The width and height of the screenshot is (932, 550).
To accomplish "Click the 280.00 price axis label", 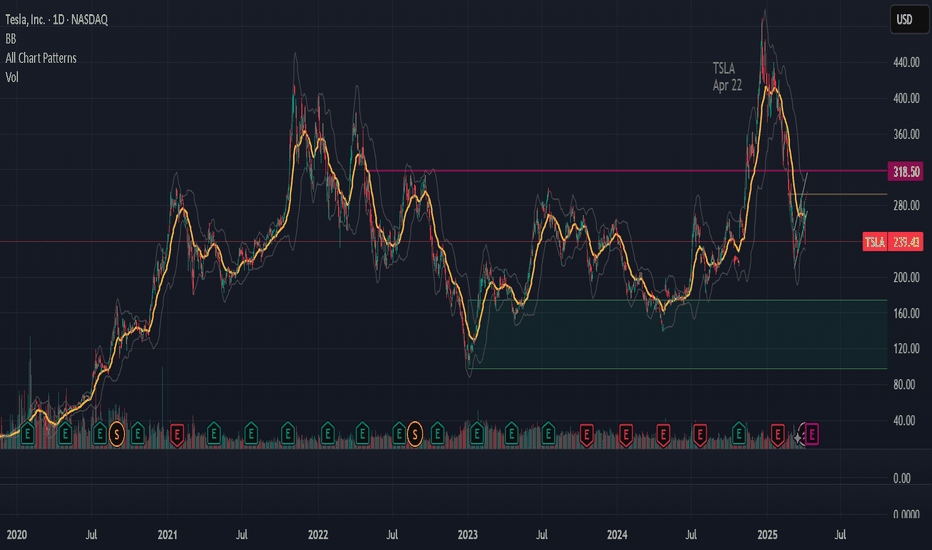I will [x=906, y=206].
